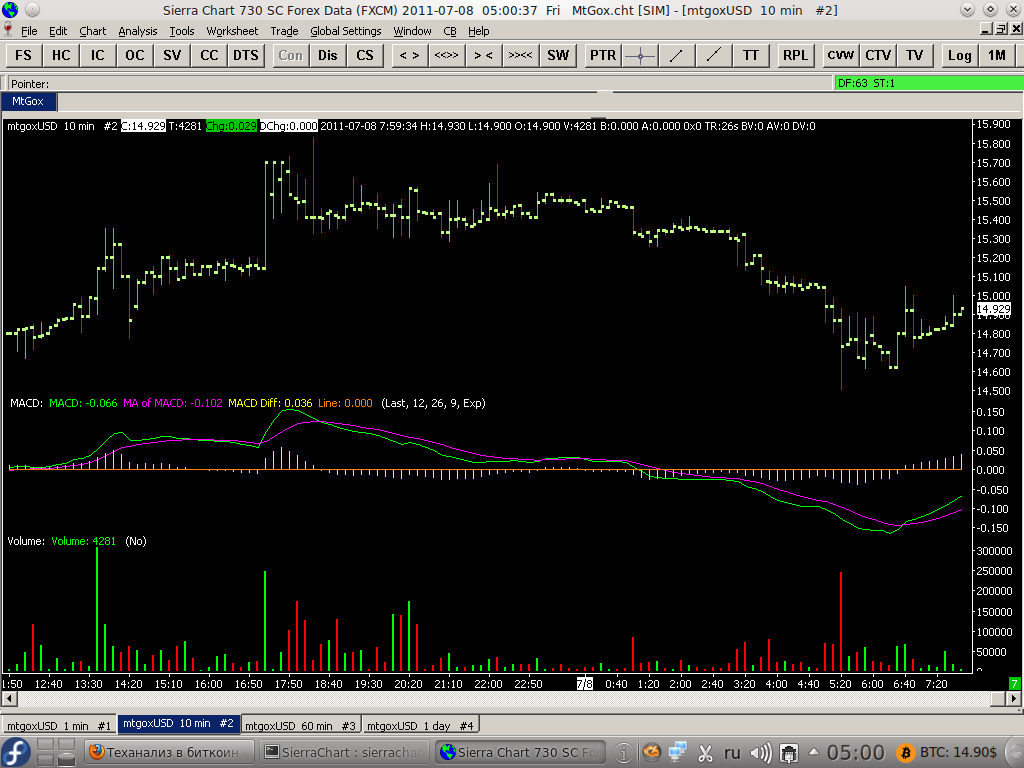Switch to mtgoxUSD 10 min #2 tab
Screen dimensions: 1024x768
coord(178,724)
